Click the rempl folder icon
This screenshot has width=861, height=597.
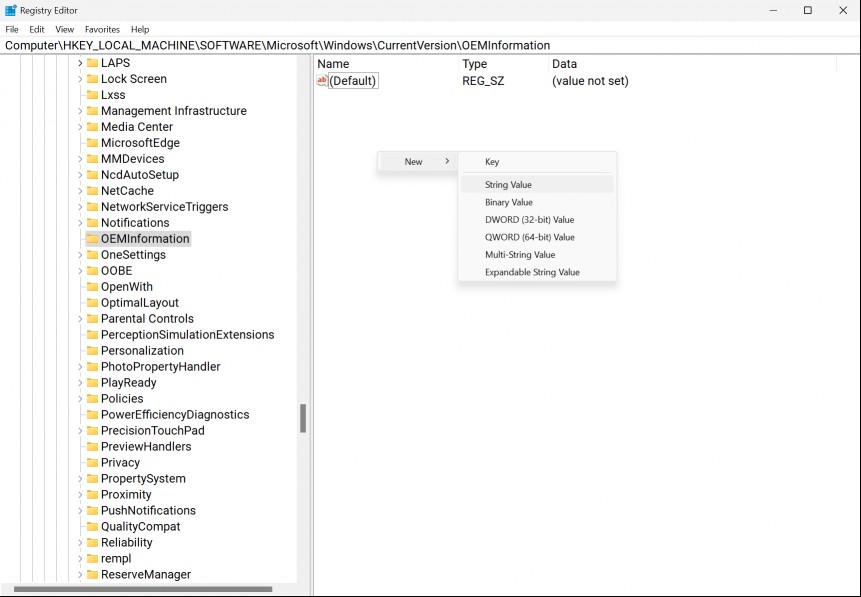coord(92,558)
